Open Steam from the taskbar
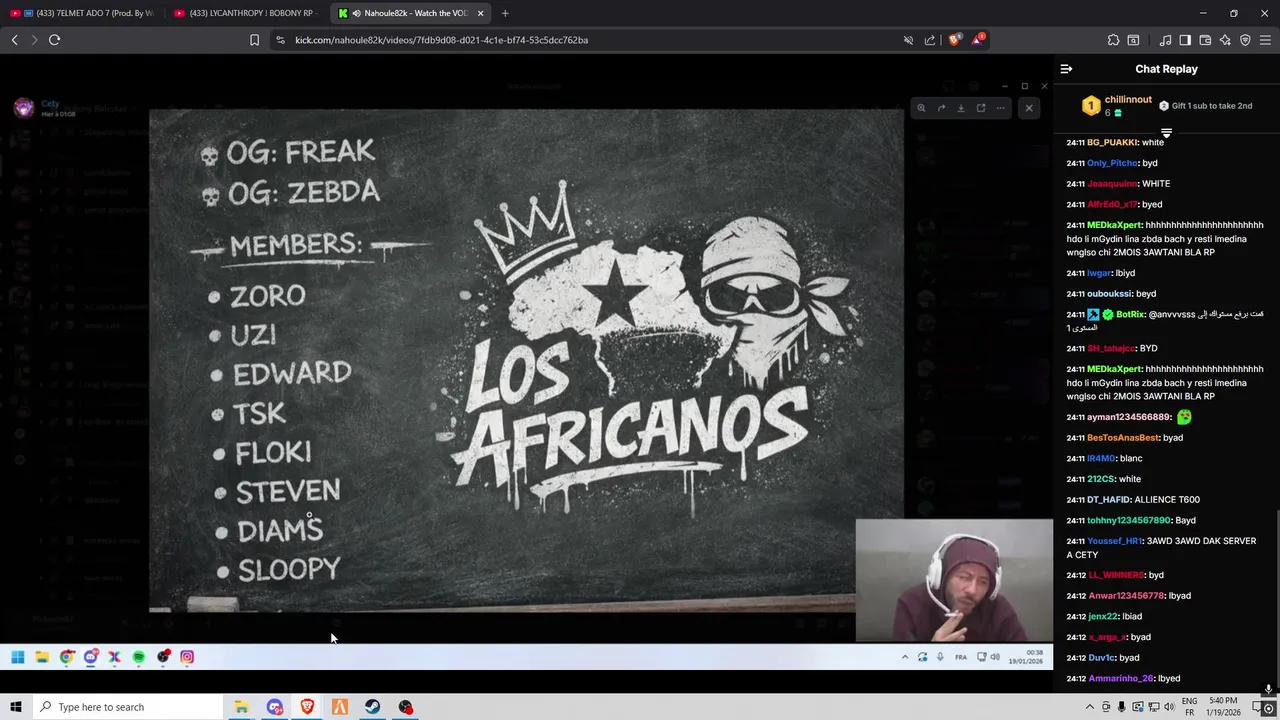1280x720 pixels. coord(373,707)
